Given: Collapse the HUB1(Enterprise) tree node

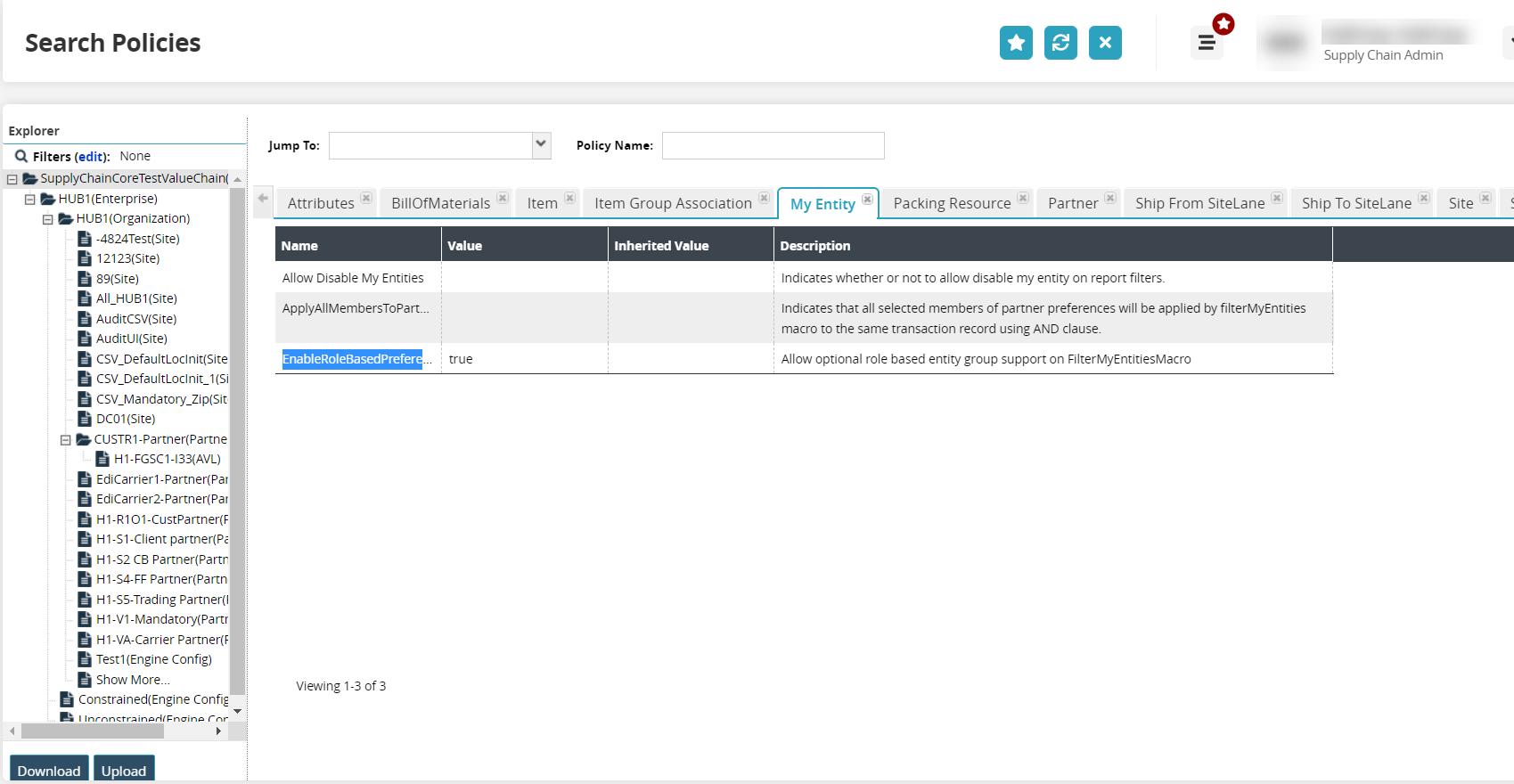Looking at the screenshot, I should pos(30,200).
